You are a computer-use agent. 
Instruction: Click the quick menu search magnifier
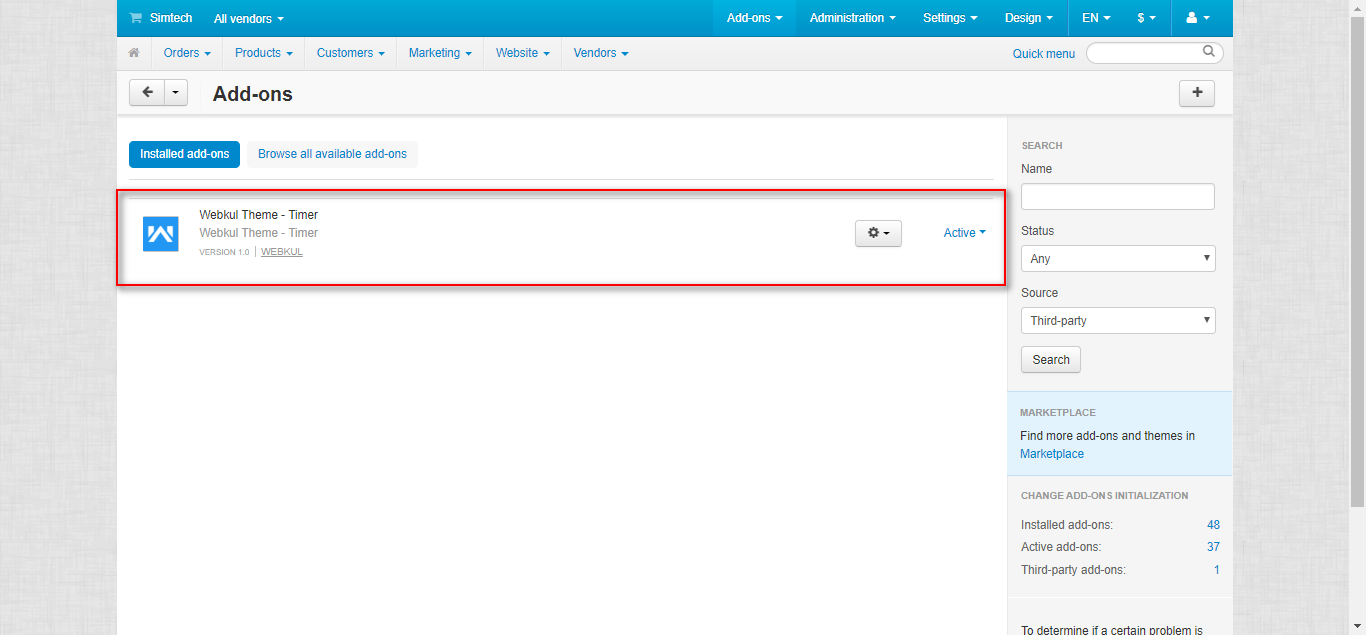[x=1208, y=52]
